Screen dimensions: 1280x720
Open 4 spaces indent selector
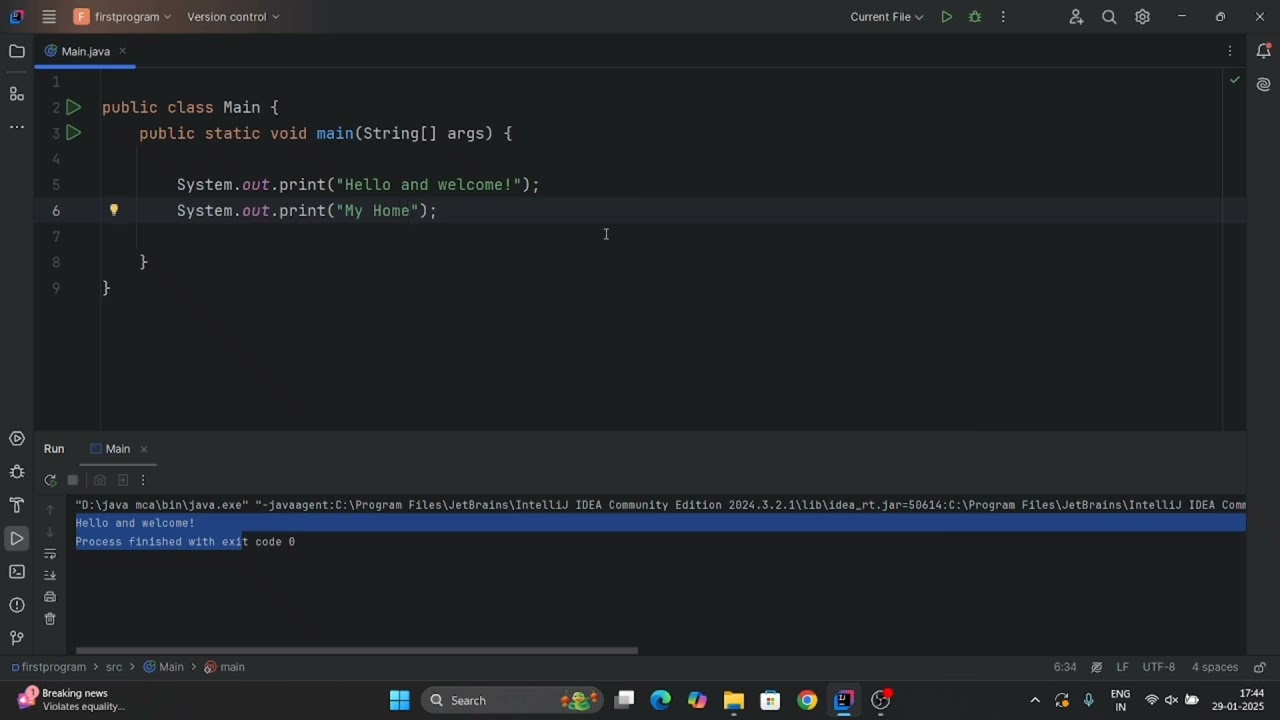(x=1214, y=667)
